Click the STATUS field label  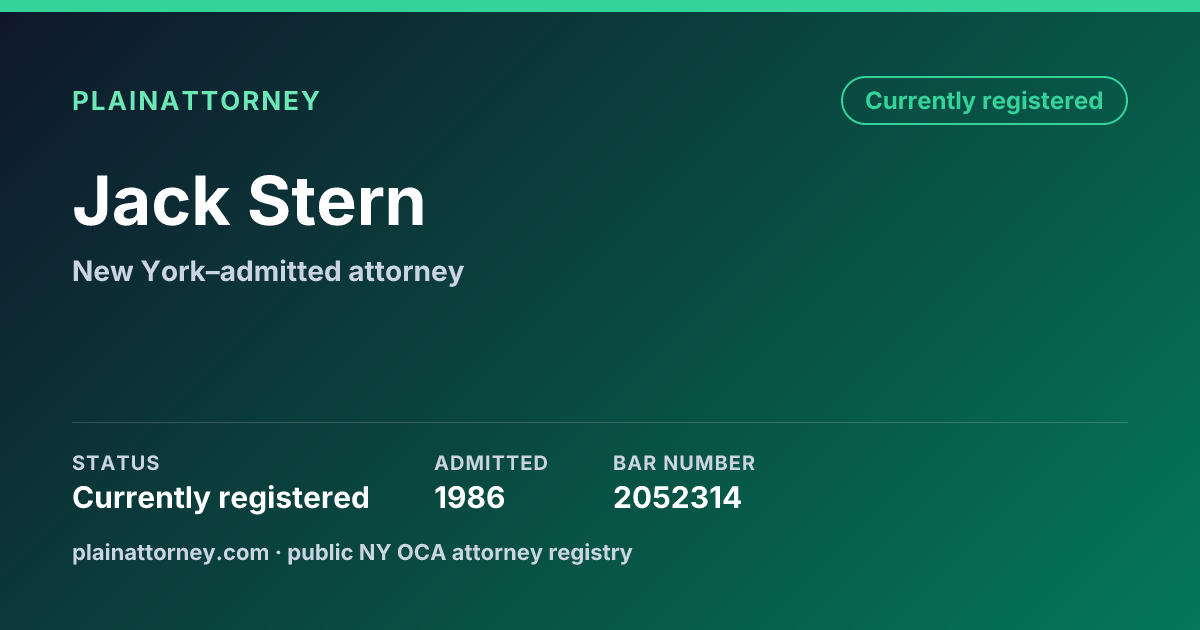[x=116, y=463]
